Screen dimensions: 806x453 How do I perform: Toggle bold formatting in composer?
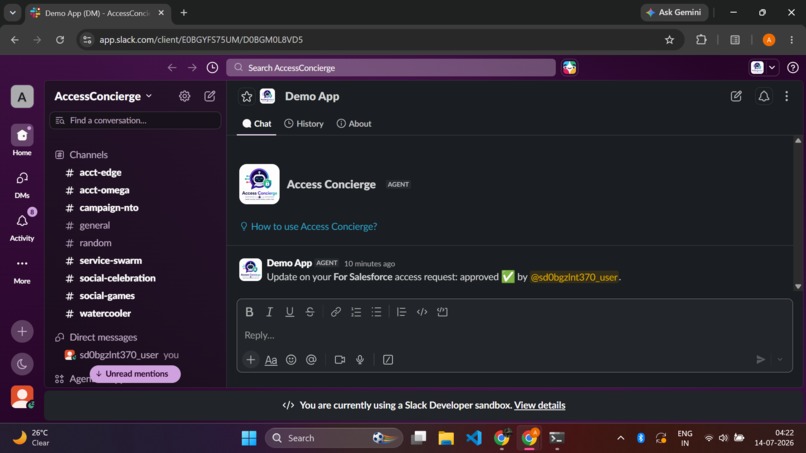tap(249, 312)
